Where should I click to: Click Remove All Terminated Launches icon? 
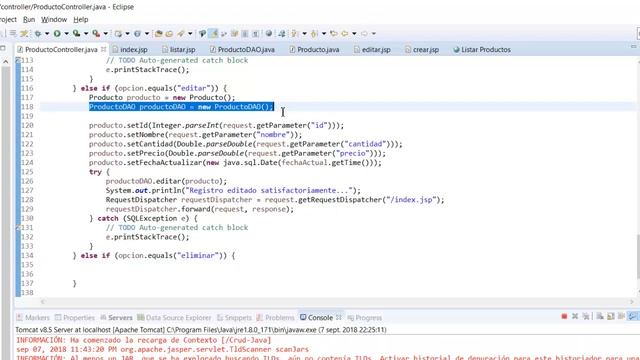click(586, 316)
